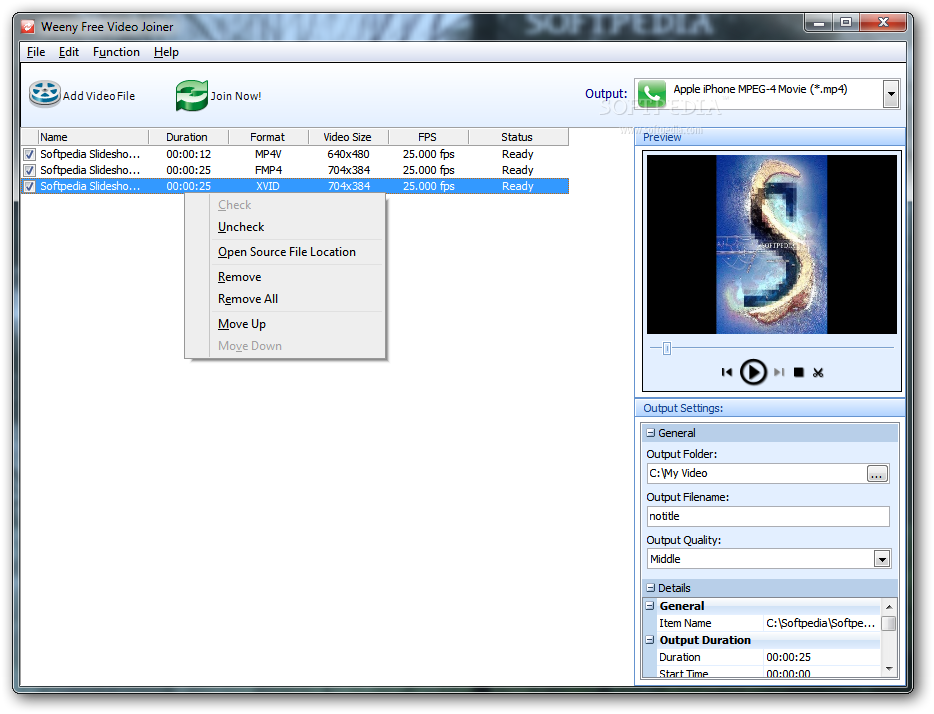
Task: Click the Duration column header
Action: click(x=188, y=137)
